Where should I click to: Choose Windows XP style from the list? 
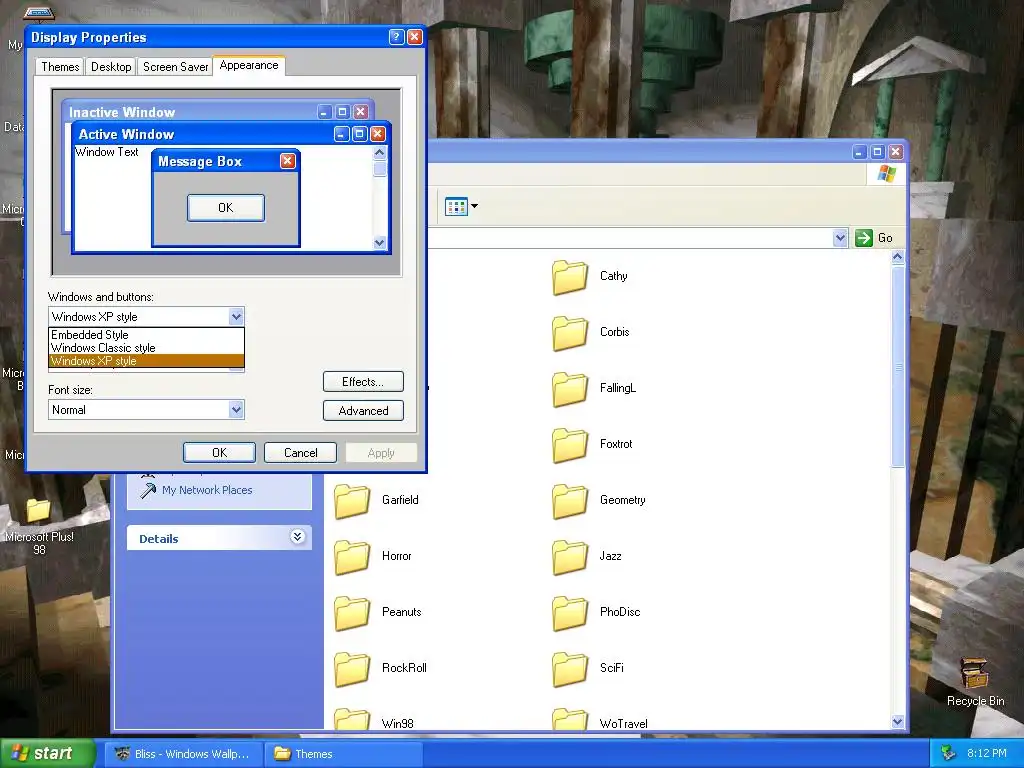(146, 361)
